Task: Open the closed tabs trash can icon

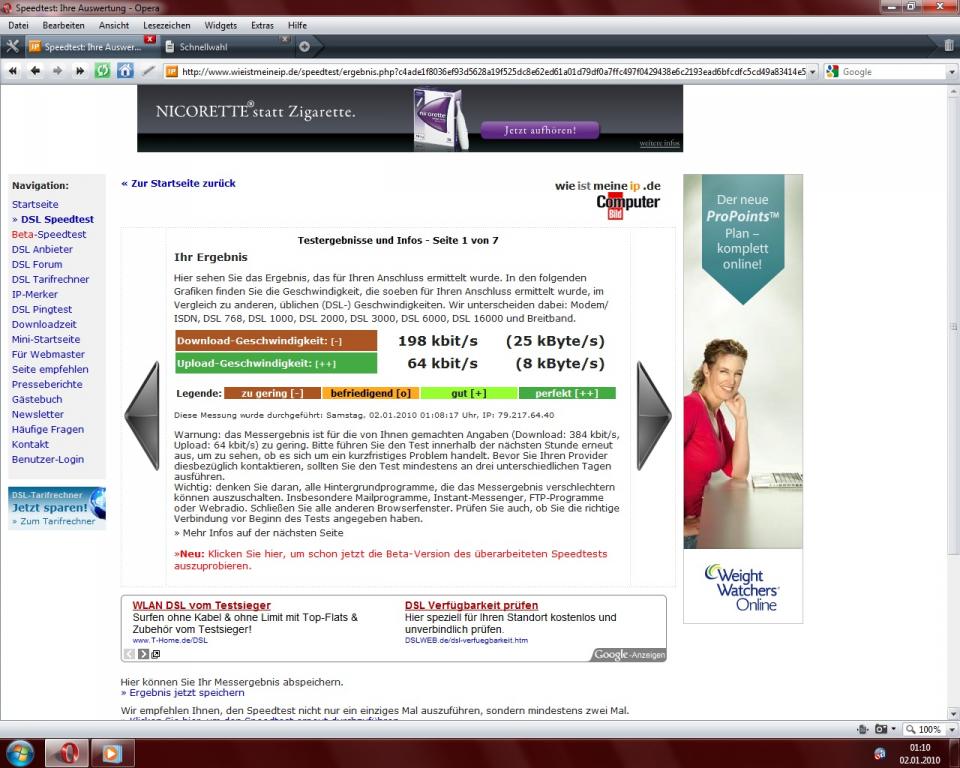Action: [x=948, y=45]
